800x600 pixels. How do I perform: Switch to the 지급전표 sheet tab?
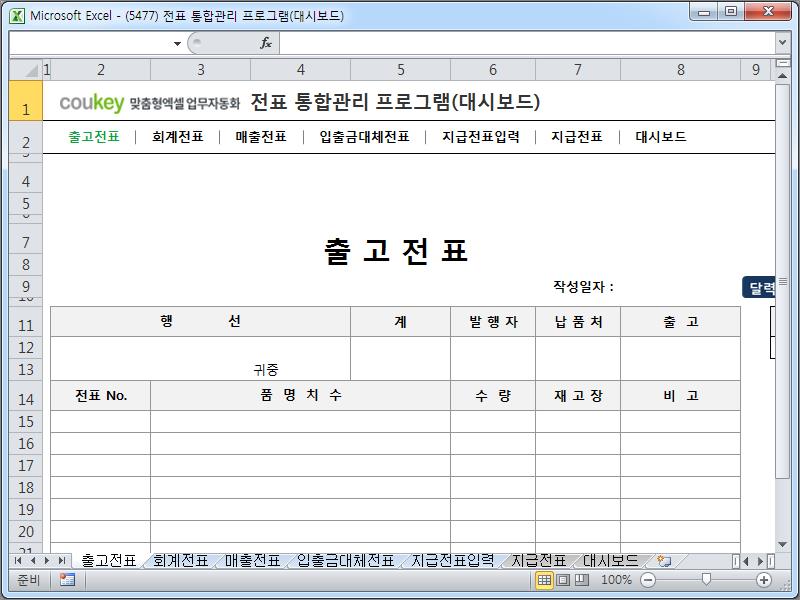[x=539, y=561]
